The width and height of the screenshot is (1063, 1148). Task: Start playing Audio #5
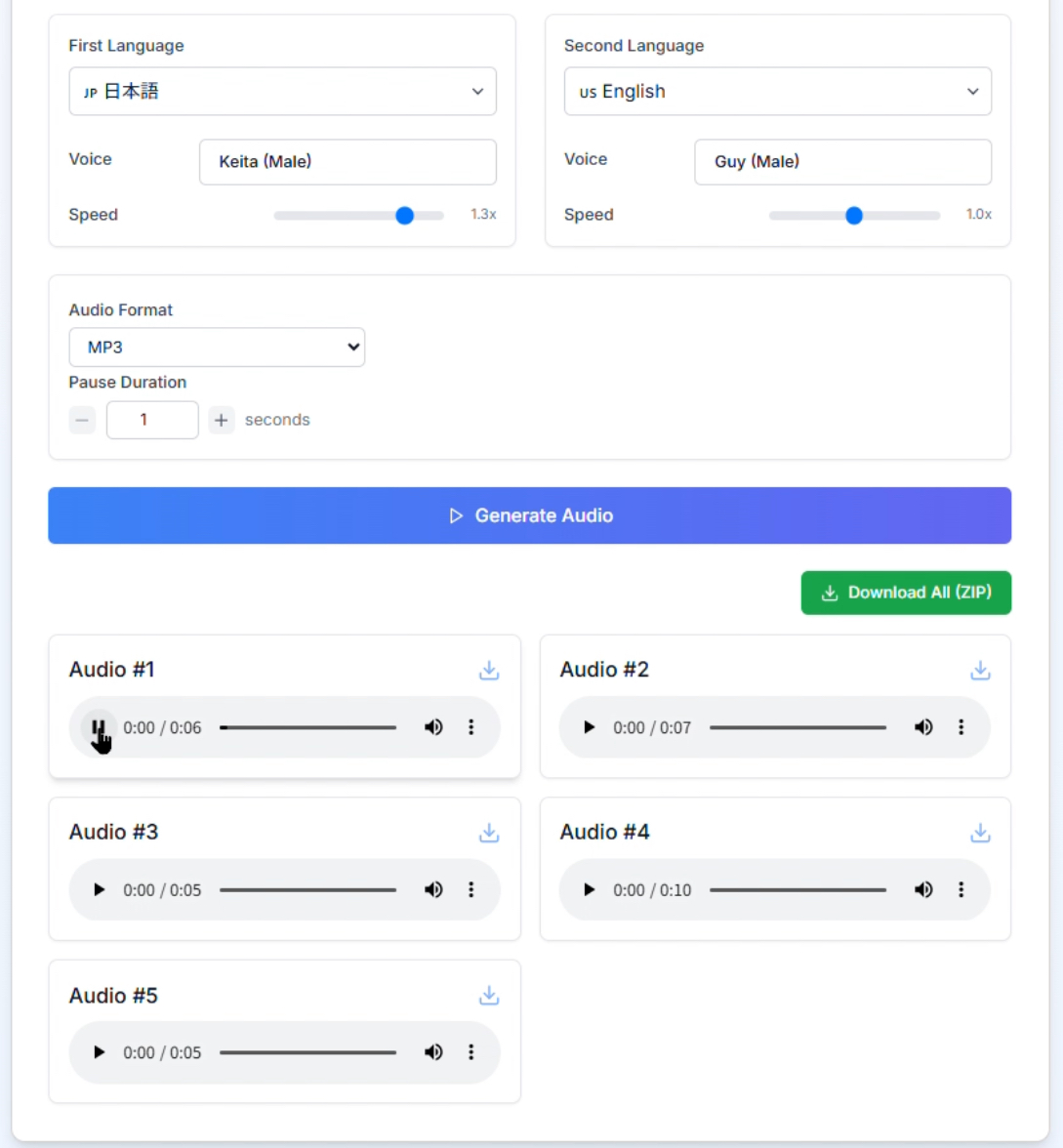[99, 1052]
